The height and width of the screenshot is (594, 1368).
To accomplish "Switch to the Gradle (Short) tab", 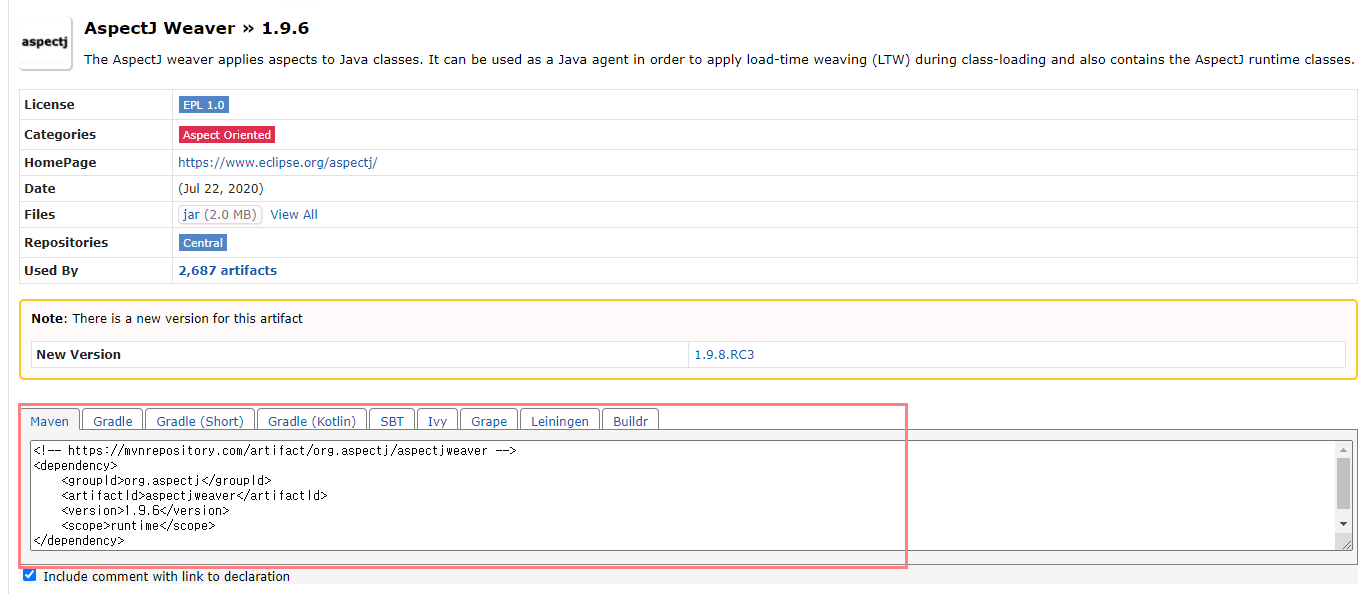I will (200, 421).
